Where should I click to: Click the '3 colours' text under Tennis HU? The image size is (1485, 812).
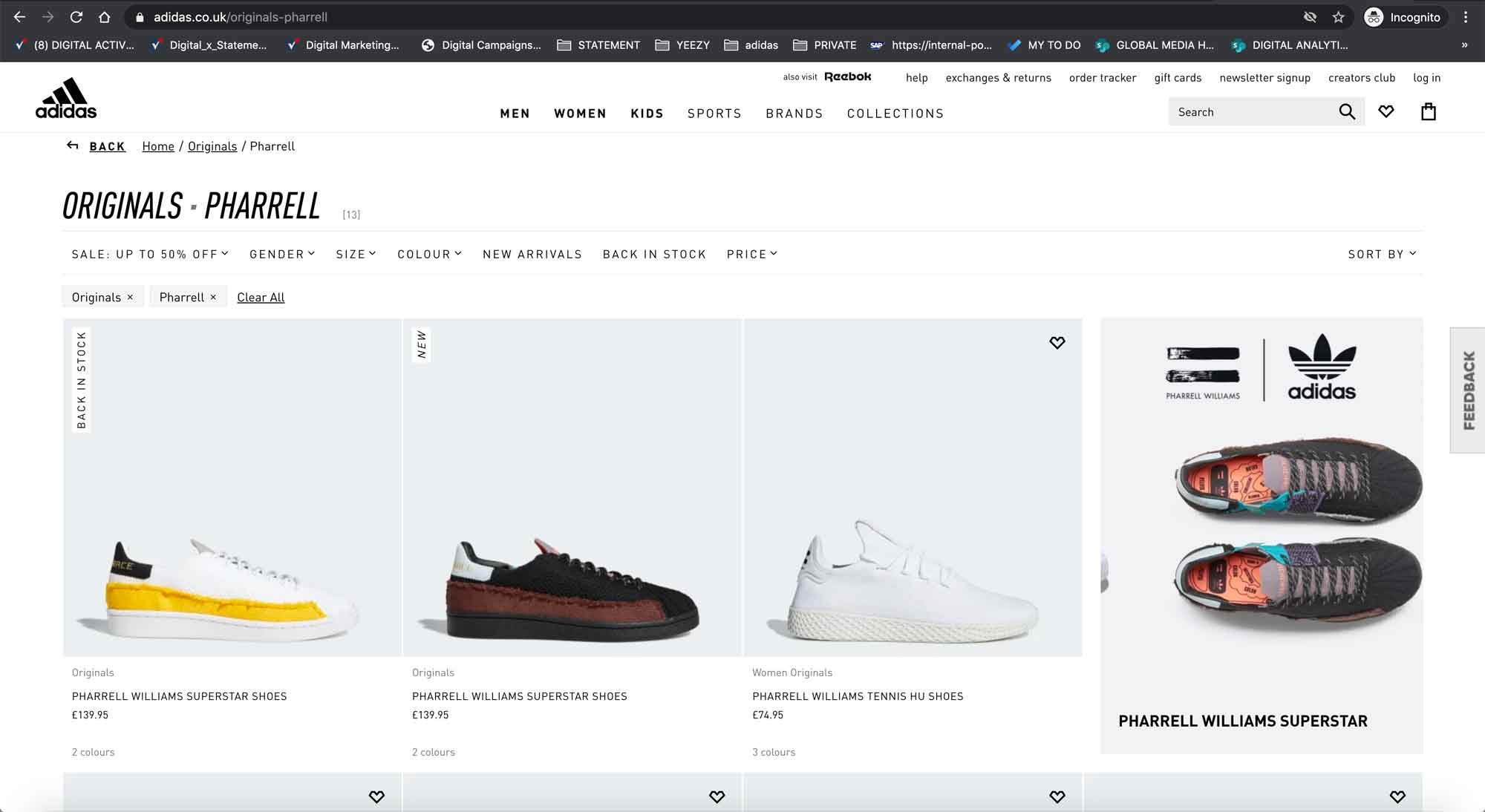[x=774, y=752]
